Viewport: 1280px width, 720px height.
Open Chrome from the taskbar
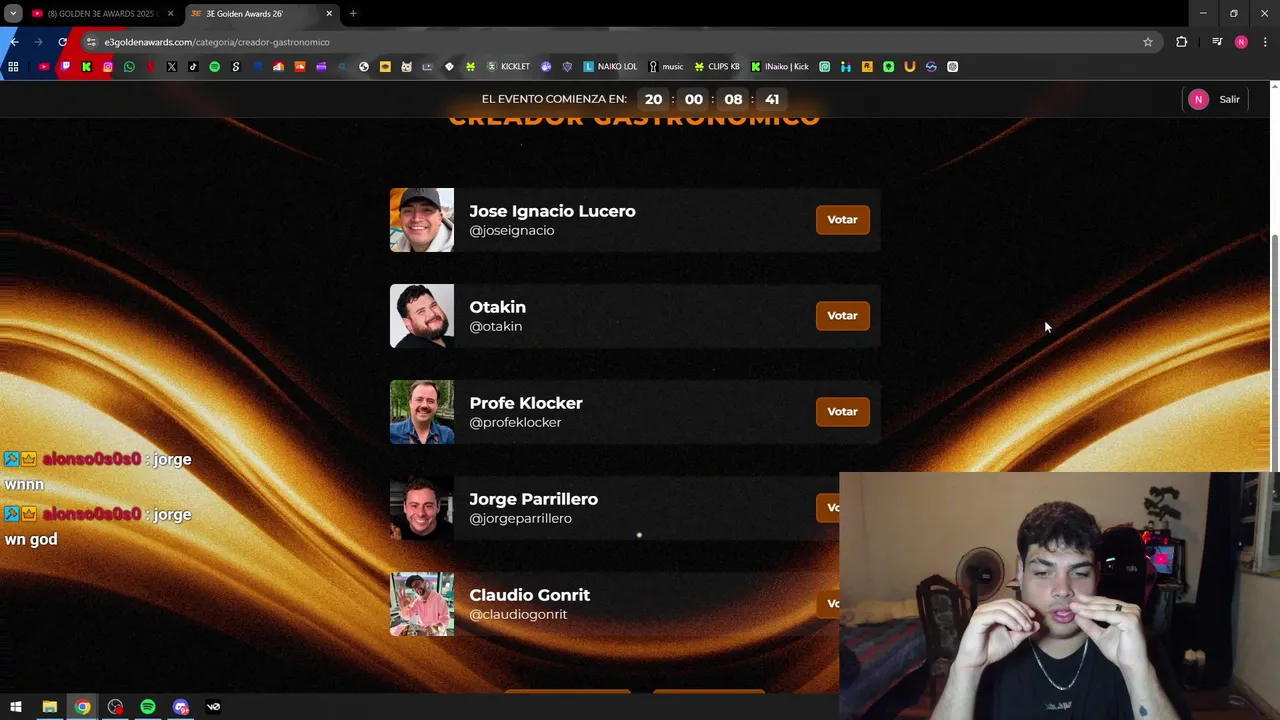tap(82, 707)
